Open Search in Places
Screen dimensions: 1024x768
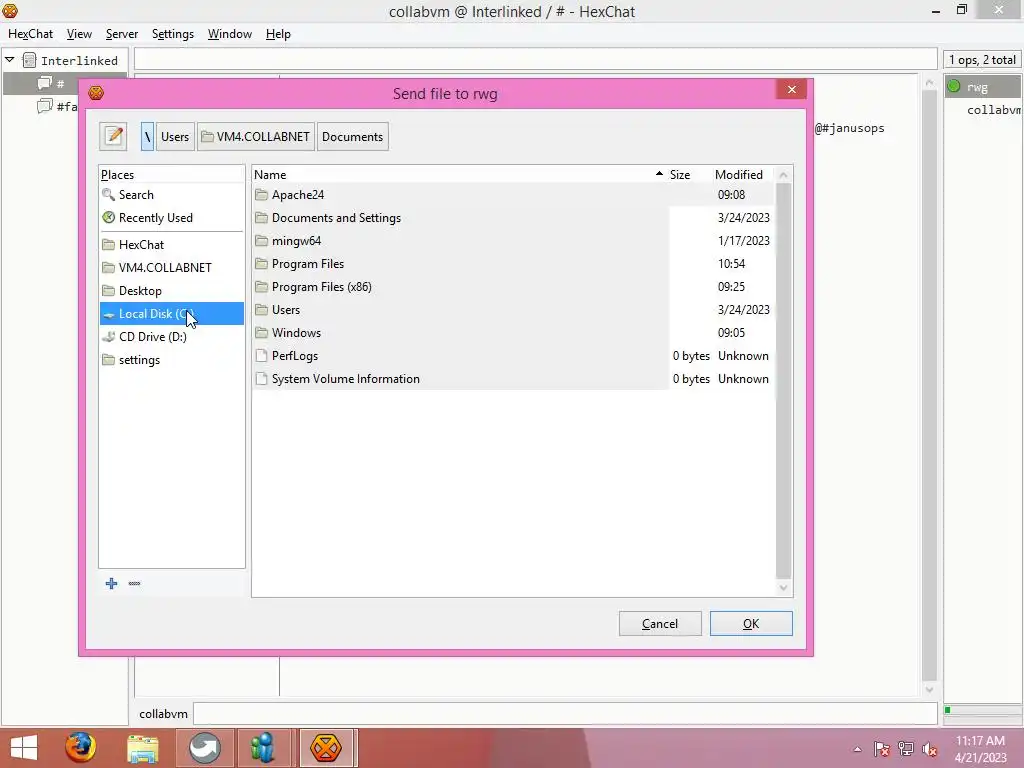pos(172,195)
